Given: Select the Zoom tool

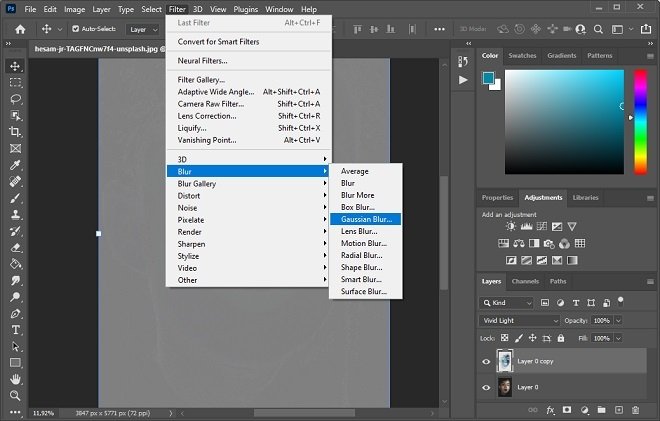Looking at the screenshot, I should coord(15,395).
